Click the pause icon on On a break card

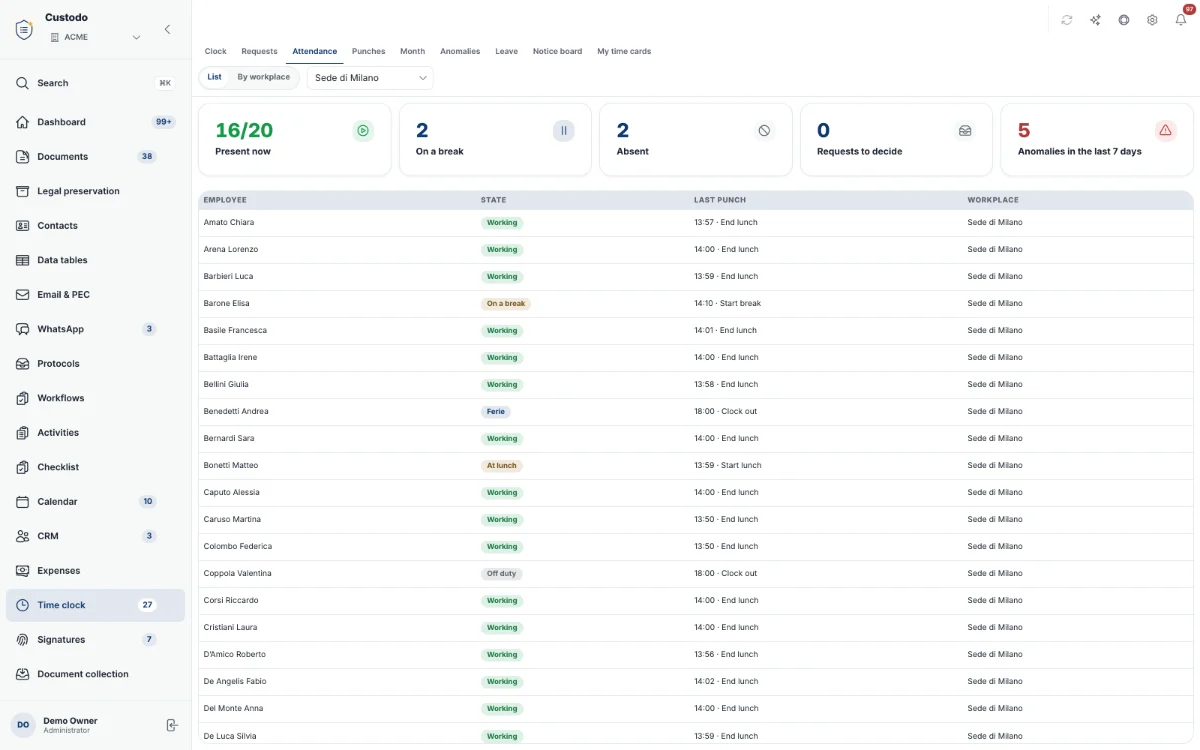(564, 130)
